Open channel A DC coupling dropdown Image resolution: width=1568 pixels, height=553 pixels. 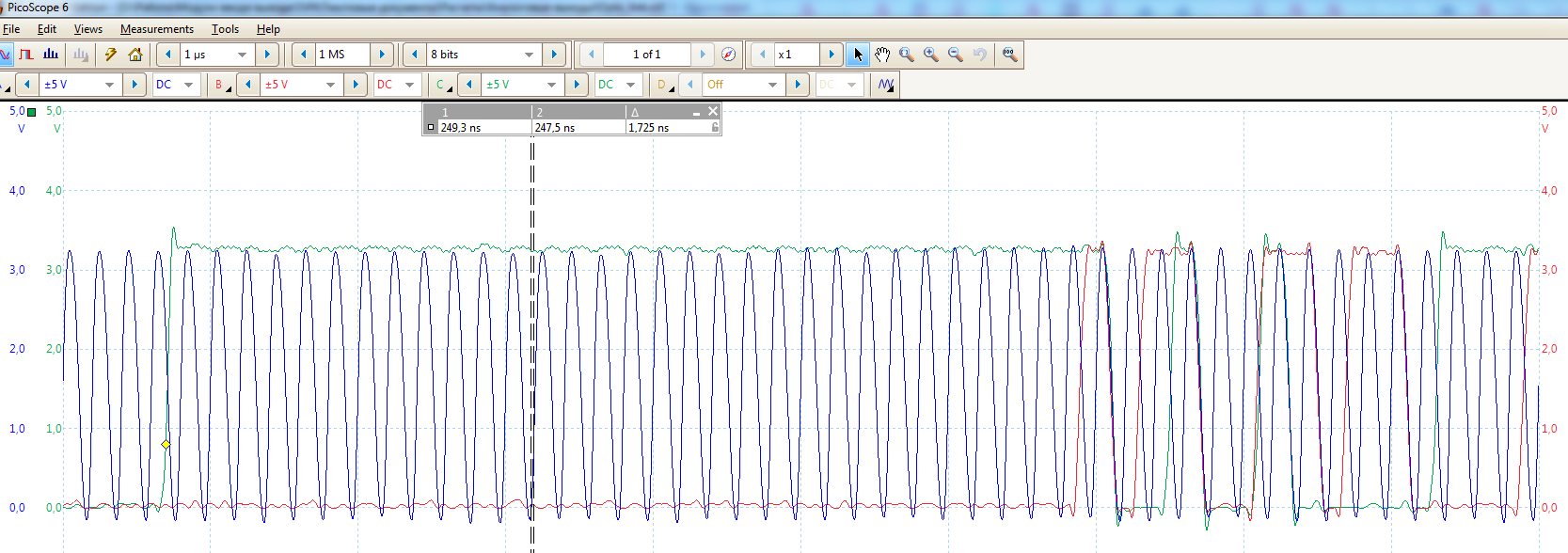coord(175,85)
